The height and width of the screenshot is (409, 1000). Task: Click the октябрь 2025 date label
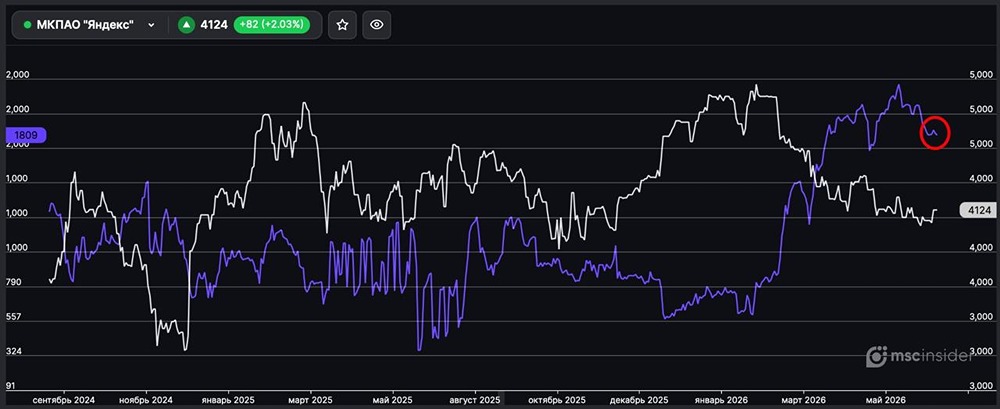[x=557, y=400]
